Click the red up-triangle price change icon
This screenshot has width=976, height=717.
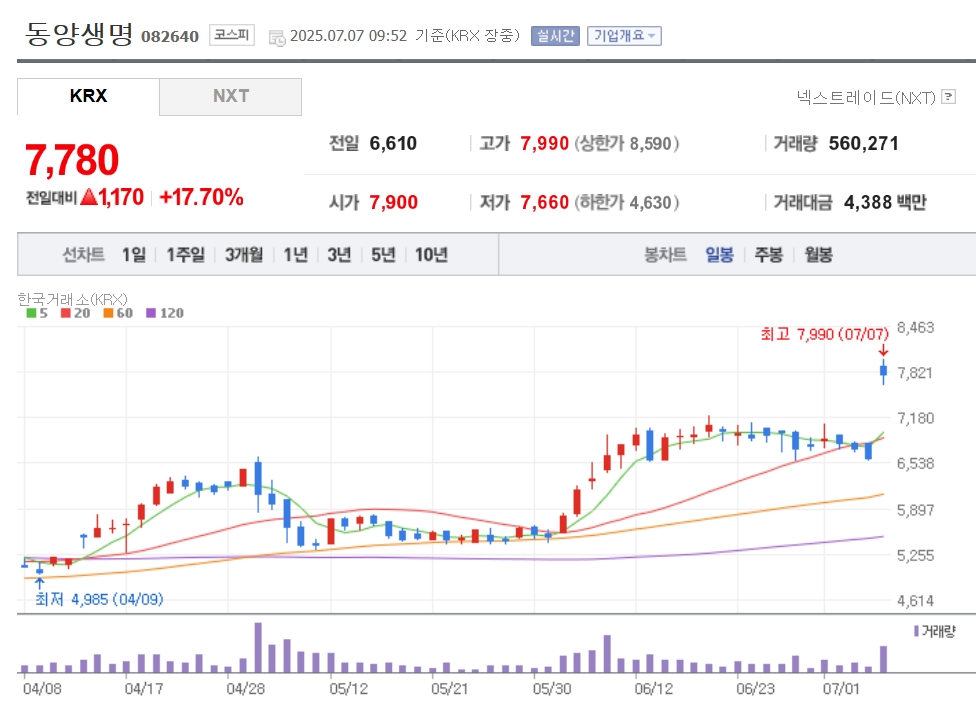89,197
